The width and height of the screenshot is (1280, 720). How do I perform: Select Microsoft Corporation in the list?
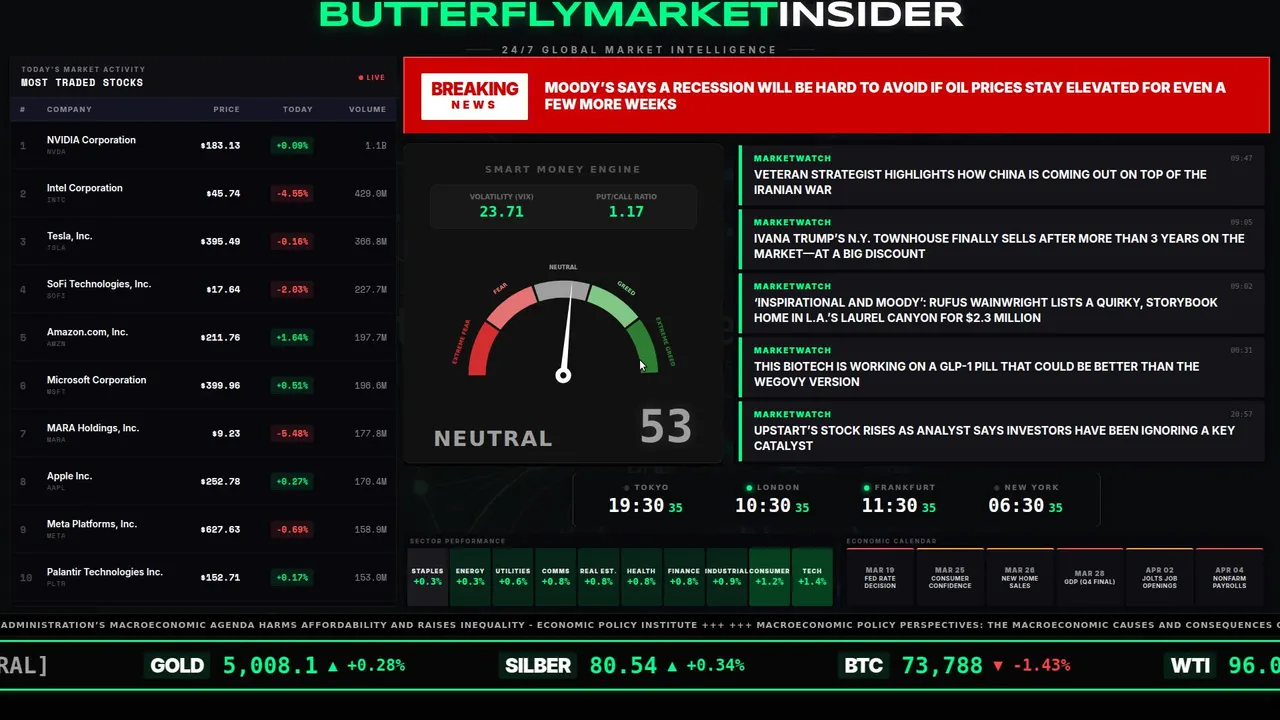tap(203, 385)
